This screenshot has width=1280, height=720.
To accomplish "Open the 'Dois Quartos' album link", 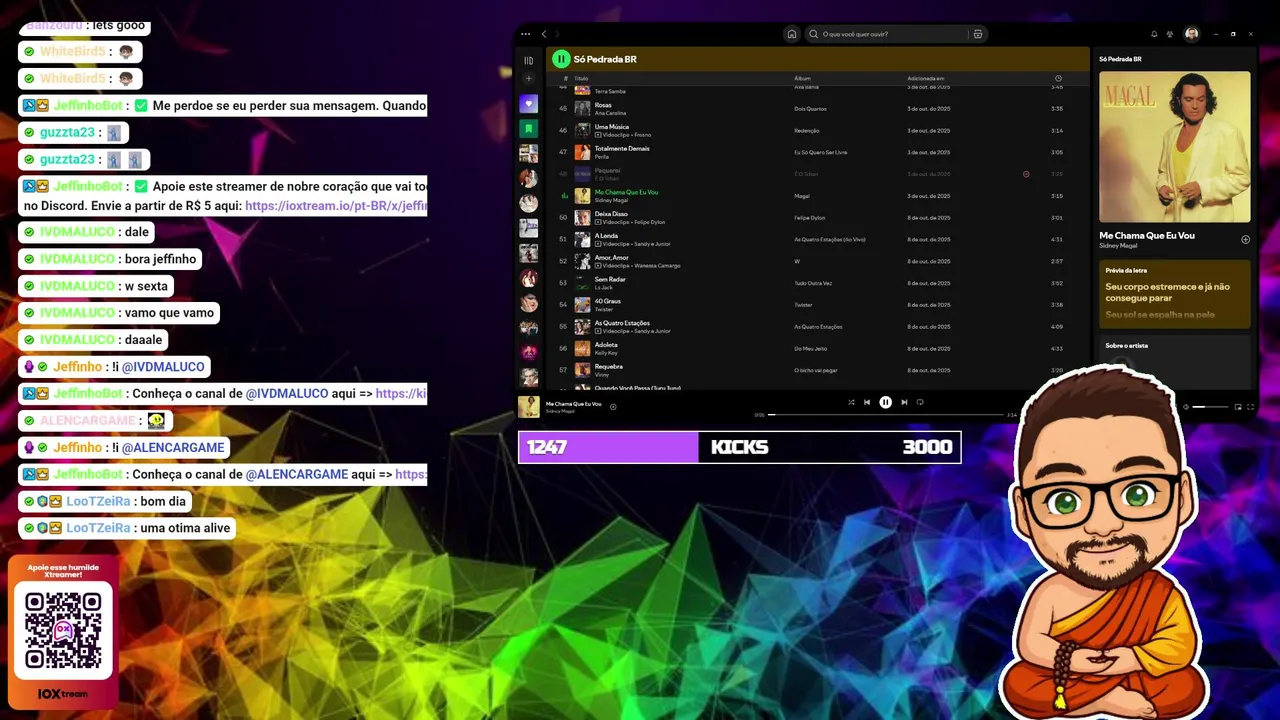I will [810, 109].
